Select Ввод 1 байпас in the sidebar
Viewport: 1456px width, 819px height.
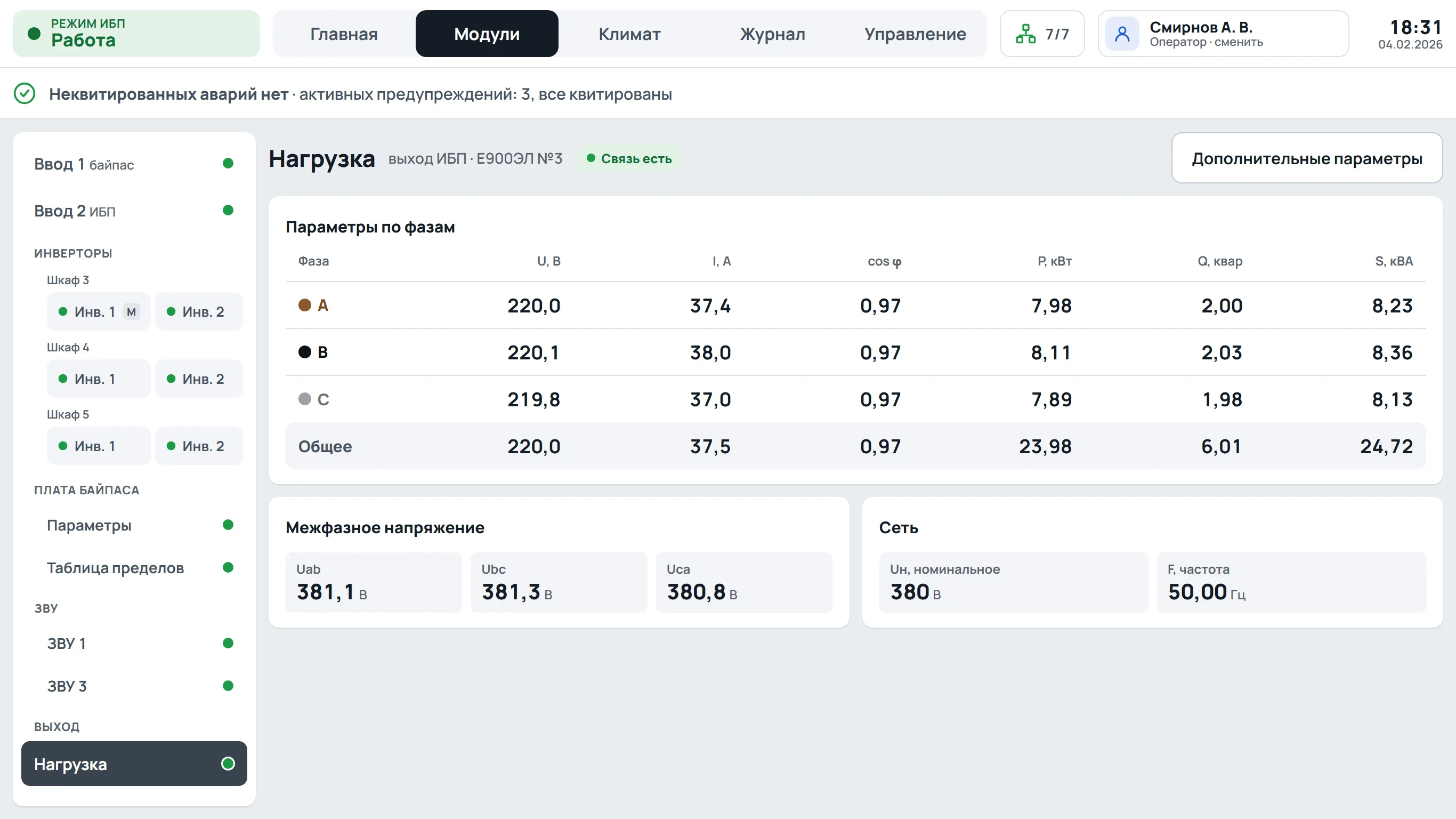[x=134, y=164]
